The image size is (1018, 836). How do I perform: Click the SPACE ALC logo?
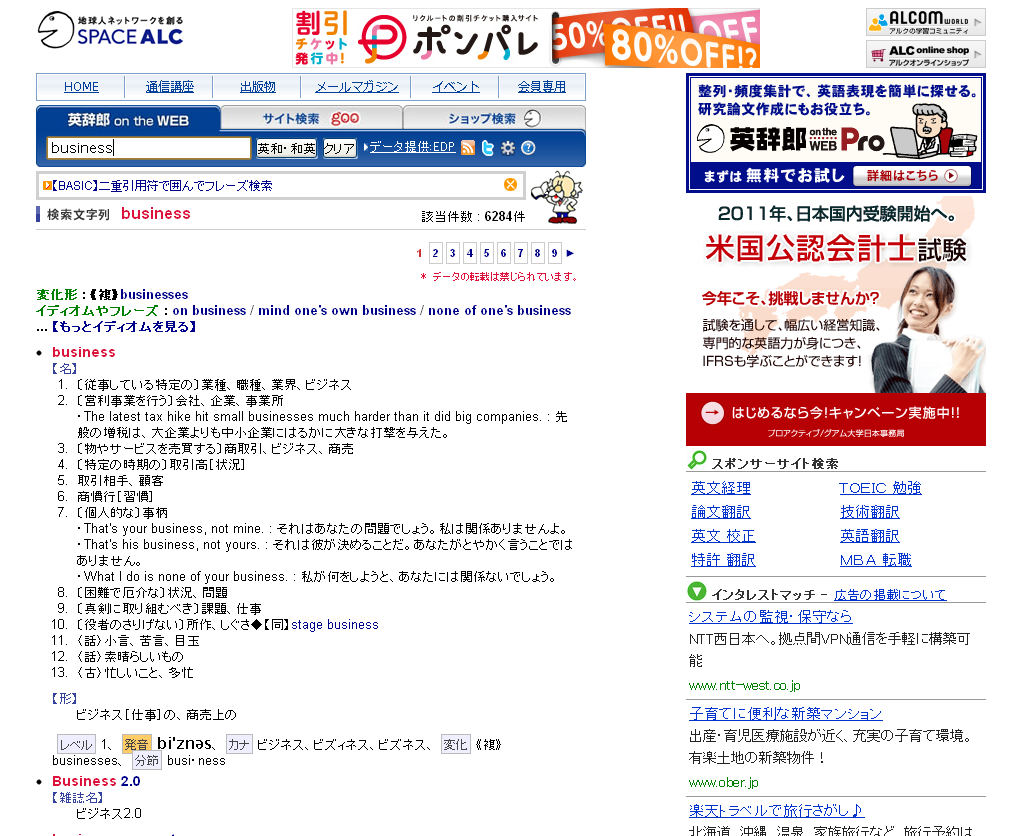tap(110, 31)
